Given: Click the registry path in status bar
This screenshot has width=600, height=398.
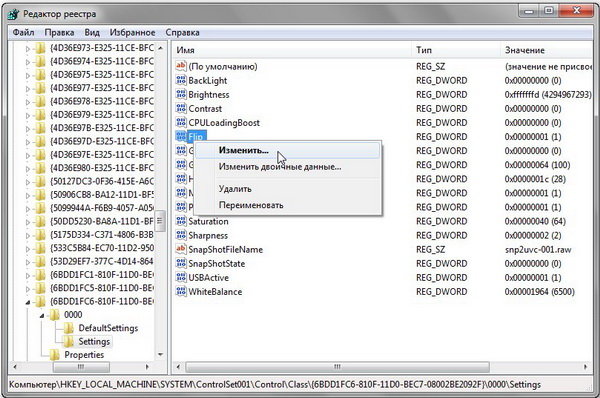Looking at the screenshot, I should (x=275, y=385).
